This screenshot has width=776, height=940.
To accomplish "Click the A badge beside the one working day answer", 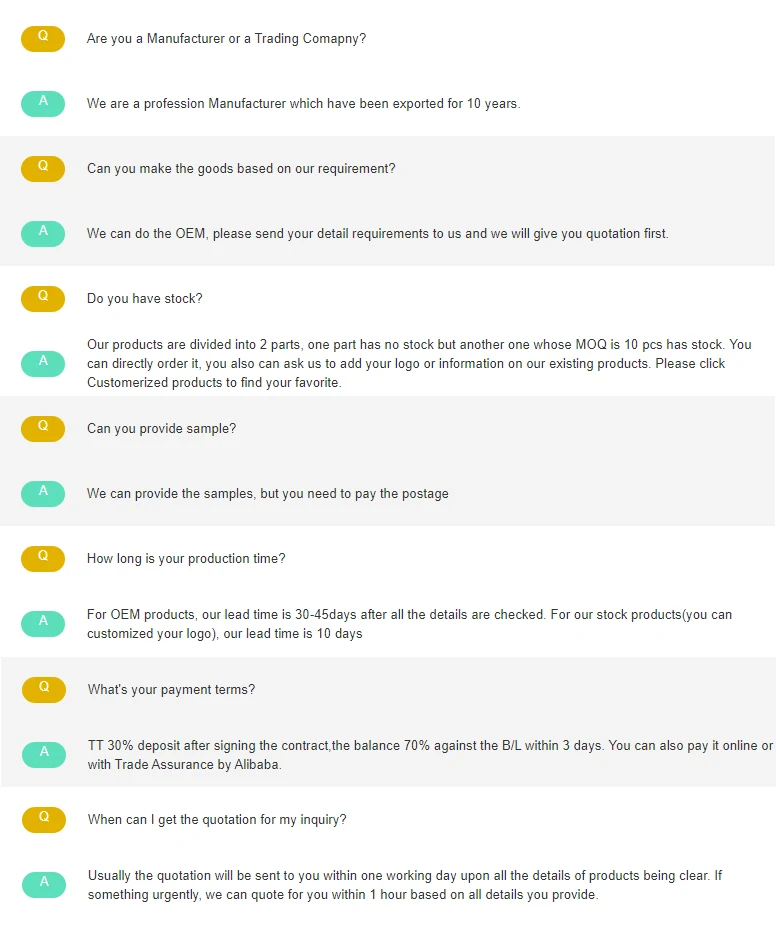I will click(x=44, y=885).
